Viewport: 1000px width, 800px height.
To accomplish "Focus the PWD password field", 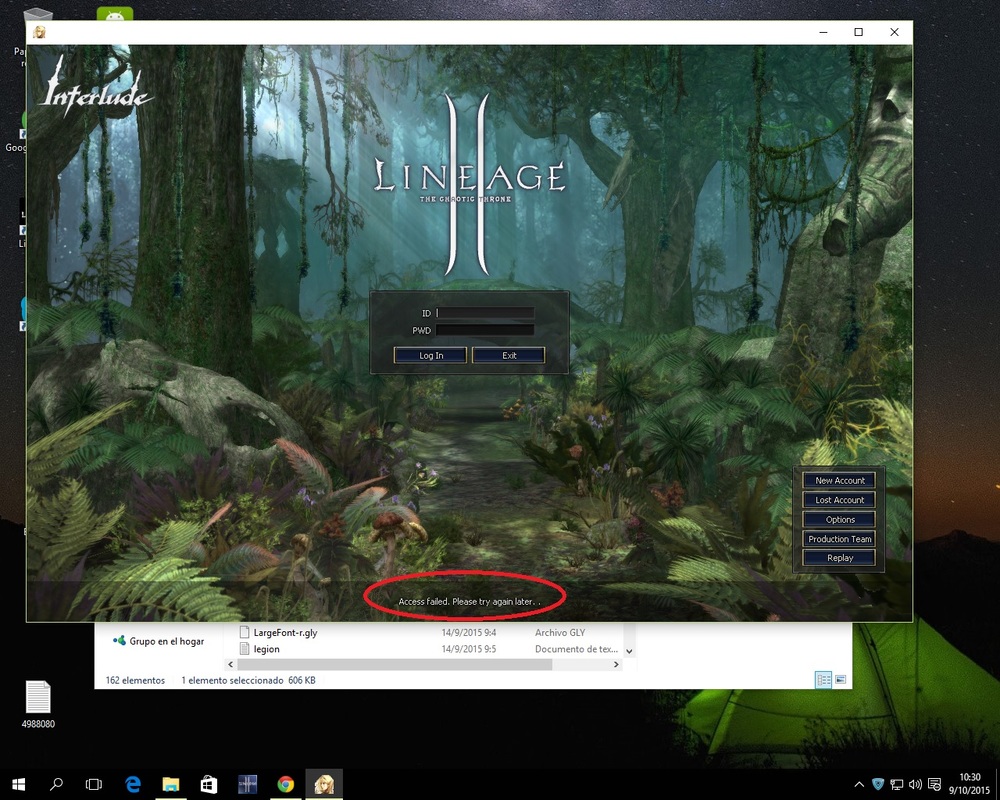I will (x=485, y=330).
